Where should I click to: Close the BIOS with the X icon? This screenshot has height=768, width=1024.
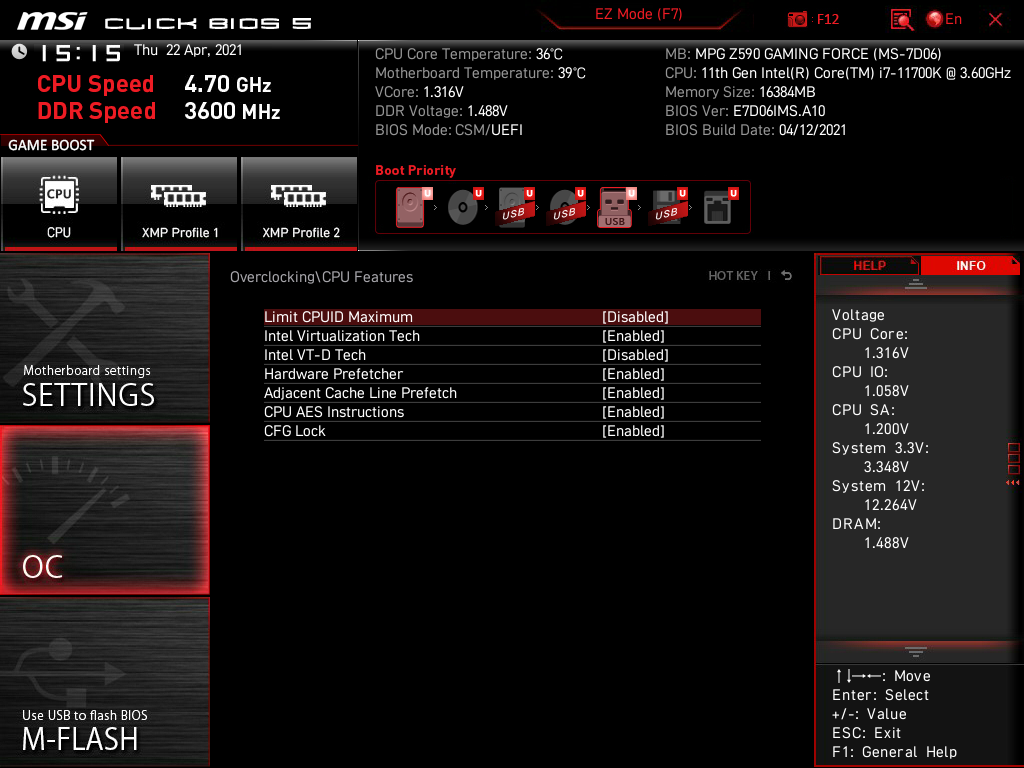[x=995, y=20]
